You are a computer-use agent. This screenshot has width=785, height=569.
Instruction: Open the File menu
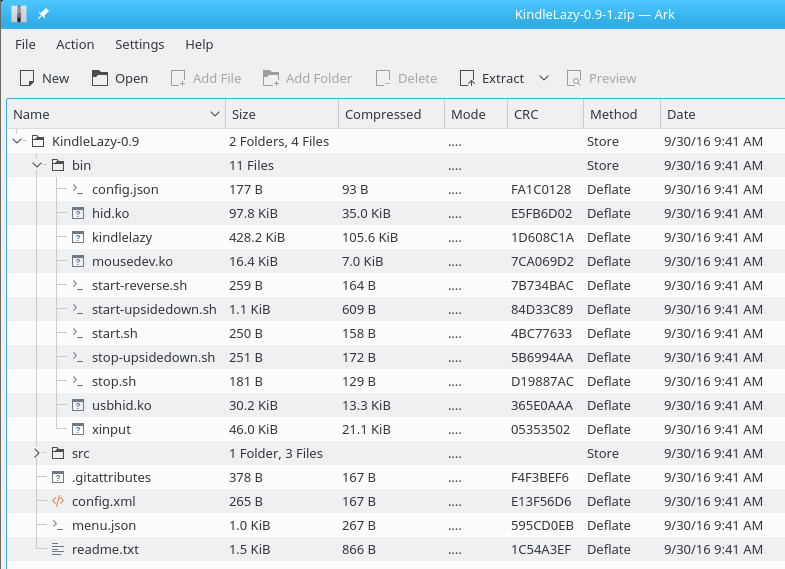(25, 45)
